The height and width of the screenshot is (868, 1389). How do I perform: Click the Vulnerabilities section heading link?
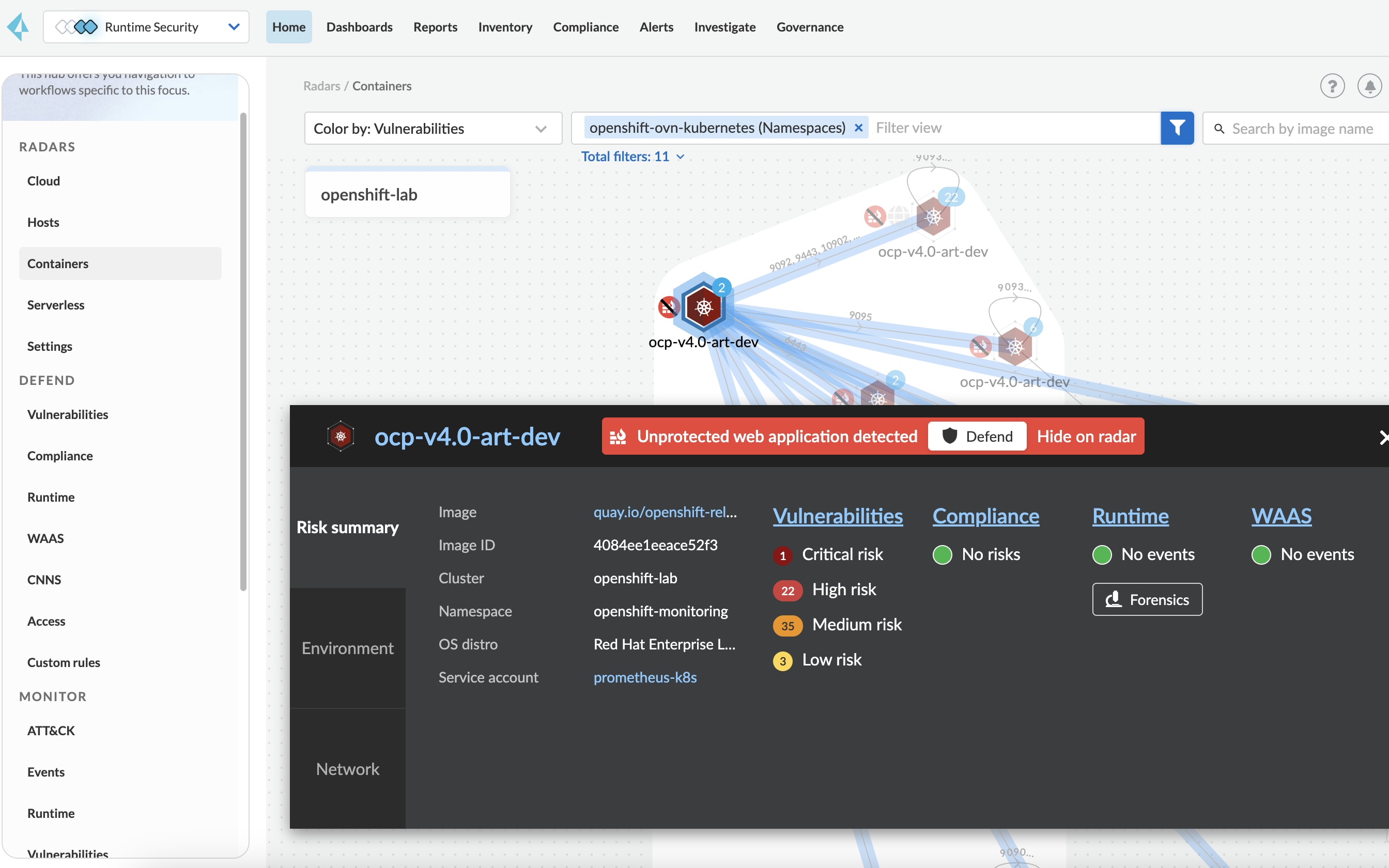838,515
